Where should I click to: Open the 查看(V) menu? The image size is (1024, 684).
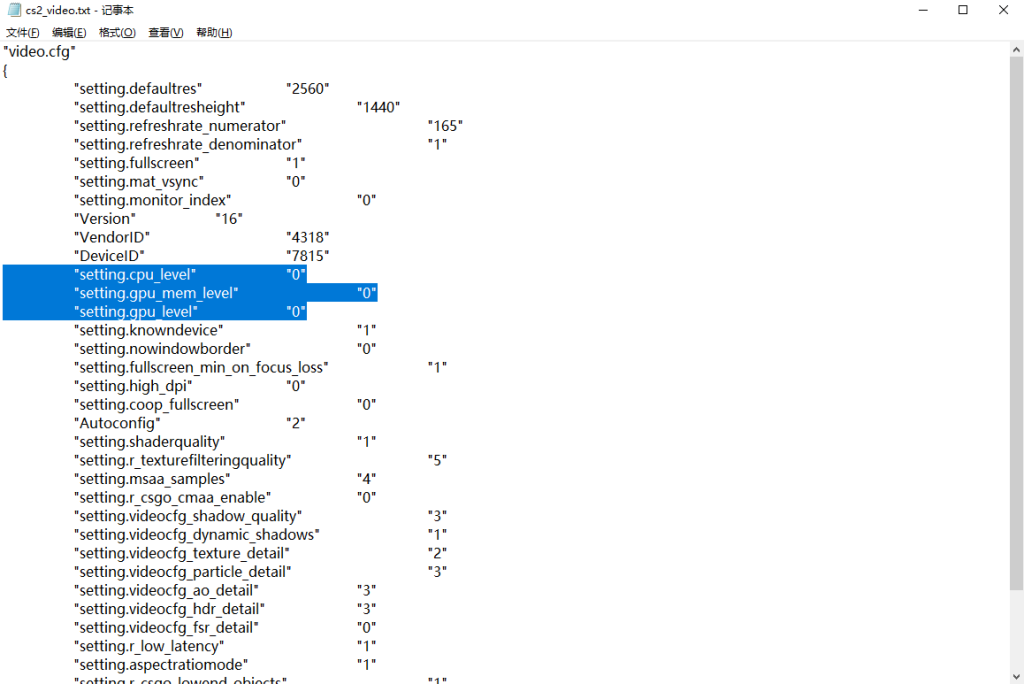pos(166,32)
